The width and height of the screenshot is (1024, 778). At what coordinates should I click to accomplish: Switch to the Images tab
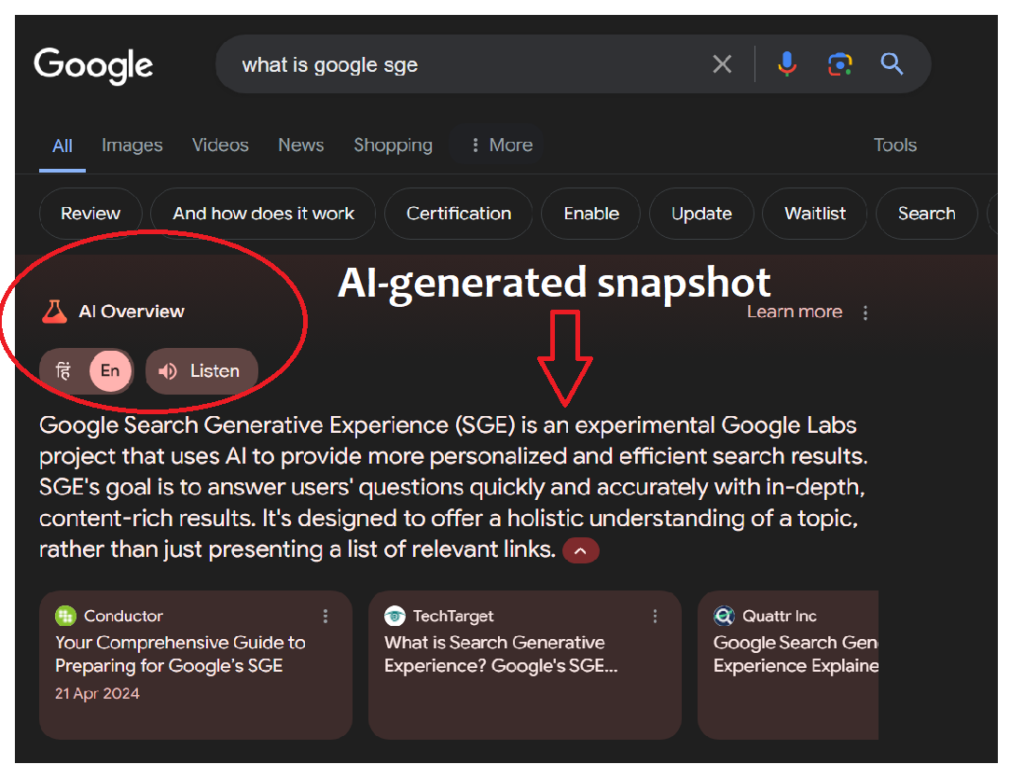(132, 145)
